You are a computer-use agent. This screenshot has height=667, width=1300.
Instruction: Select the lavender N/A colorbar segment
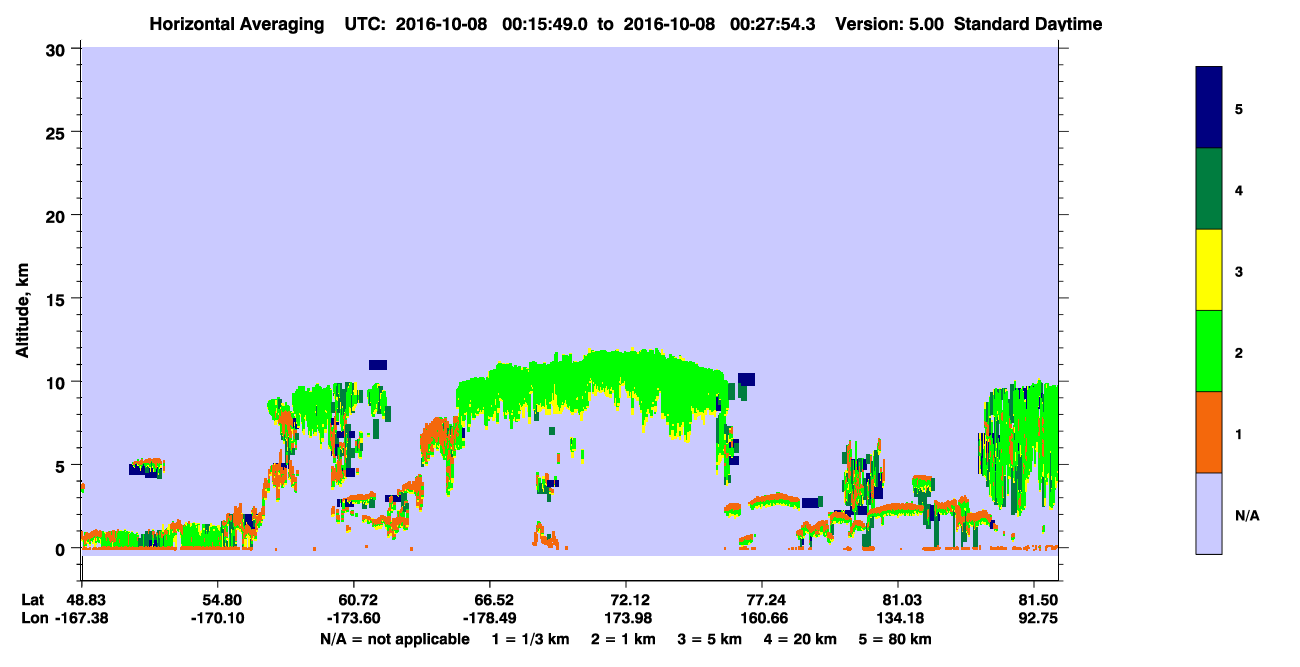click(x=1209, y=513)
